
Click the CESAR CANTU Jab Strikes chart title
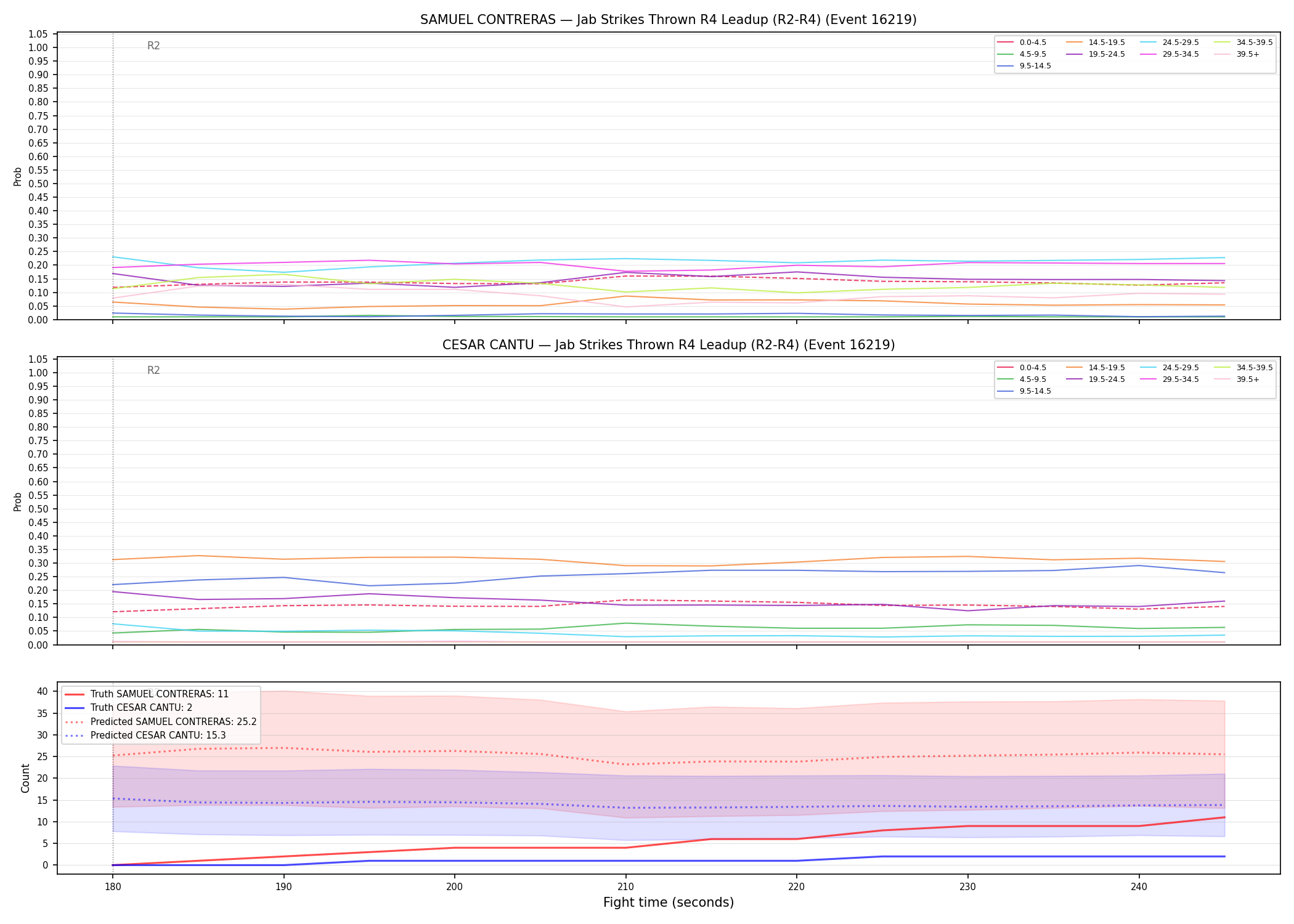coord(668,345)
